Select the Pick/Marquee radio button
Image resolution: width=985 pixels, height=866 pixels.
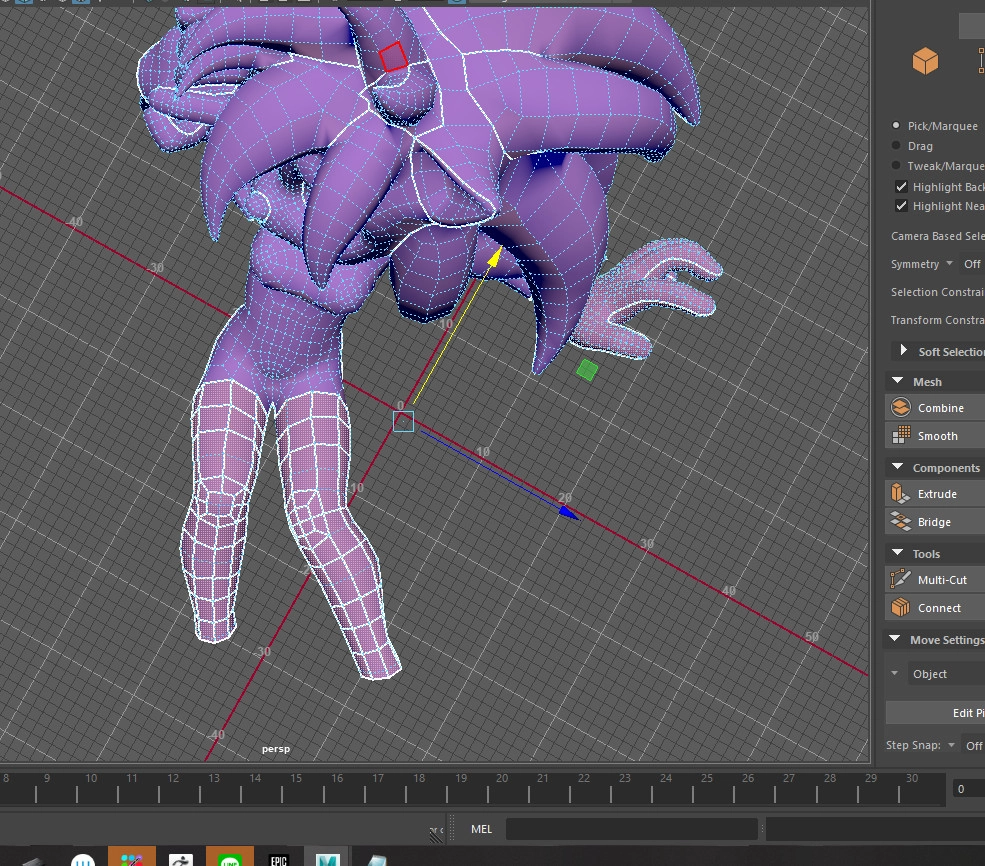(x=896, y=126)
